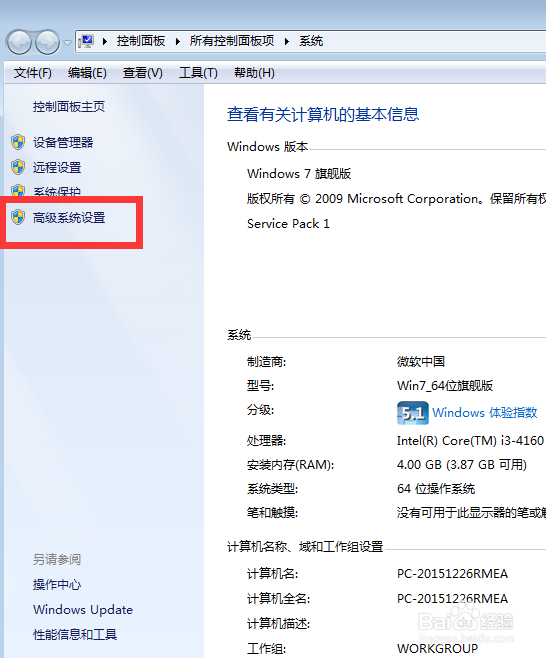Click shield icon beside 高级系统设置
546x658 pixels.
[x=18, y=217]
